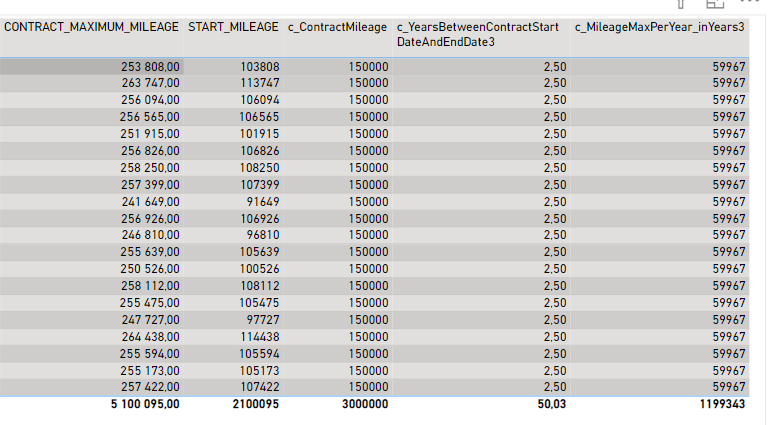Select start mileage 106094
Image resolution: width=773 pixels, height=425 pixels.
(x=260, y=100)
